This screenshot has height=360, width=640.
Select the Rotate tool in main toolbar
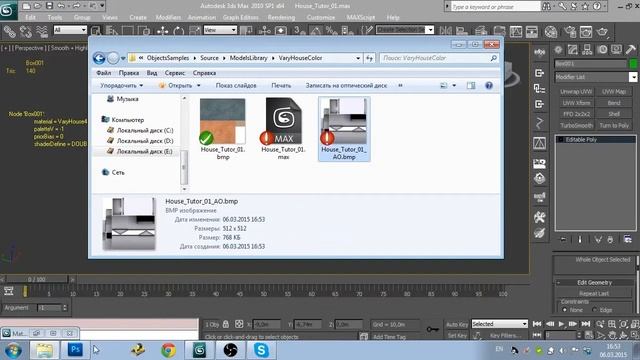(178, 31)
